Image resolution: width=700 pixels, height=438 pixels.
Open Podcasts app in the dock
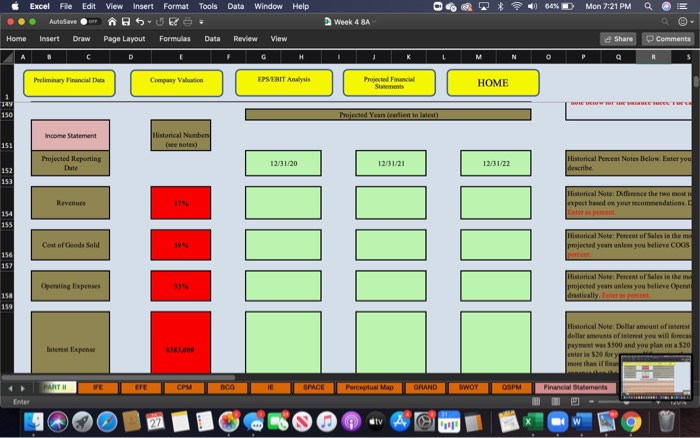[351, 421]
